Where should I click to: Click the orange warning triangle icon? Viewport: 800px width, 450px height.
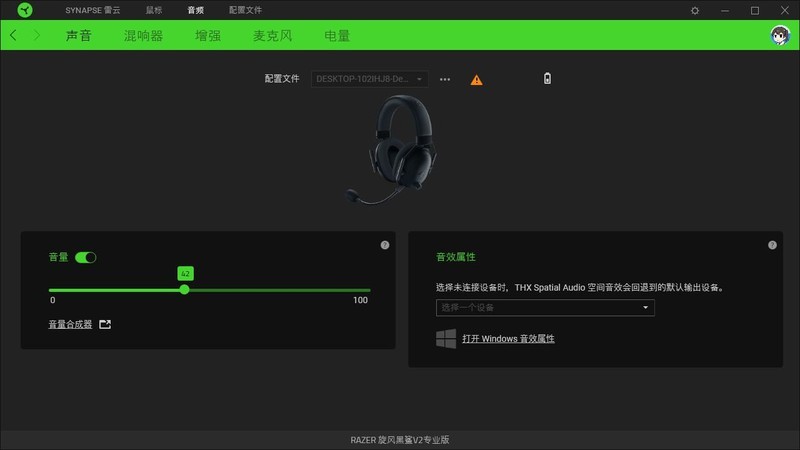pyautogui.click(x=476, y=80)
